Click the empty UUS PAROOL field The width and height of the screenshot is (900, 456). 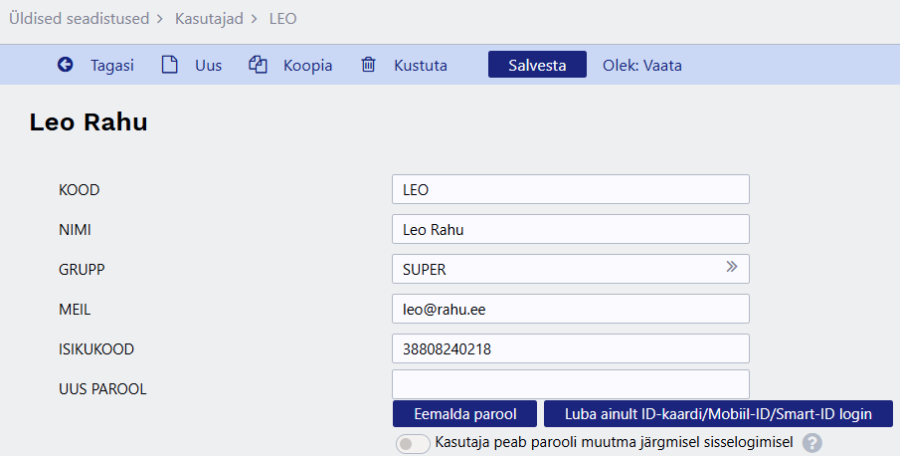pos(570,384)
